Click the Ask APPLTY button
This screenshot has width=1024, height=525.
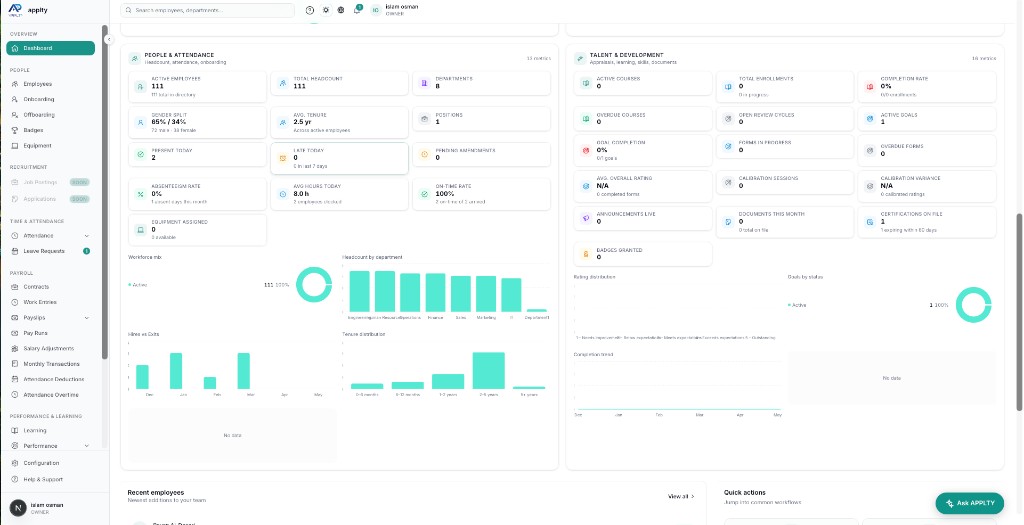coord(970,503)
